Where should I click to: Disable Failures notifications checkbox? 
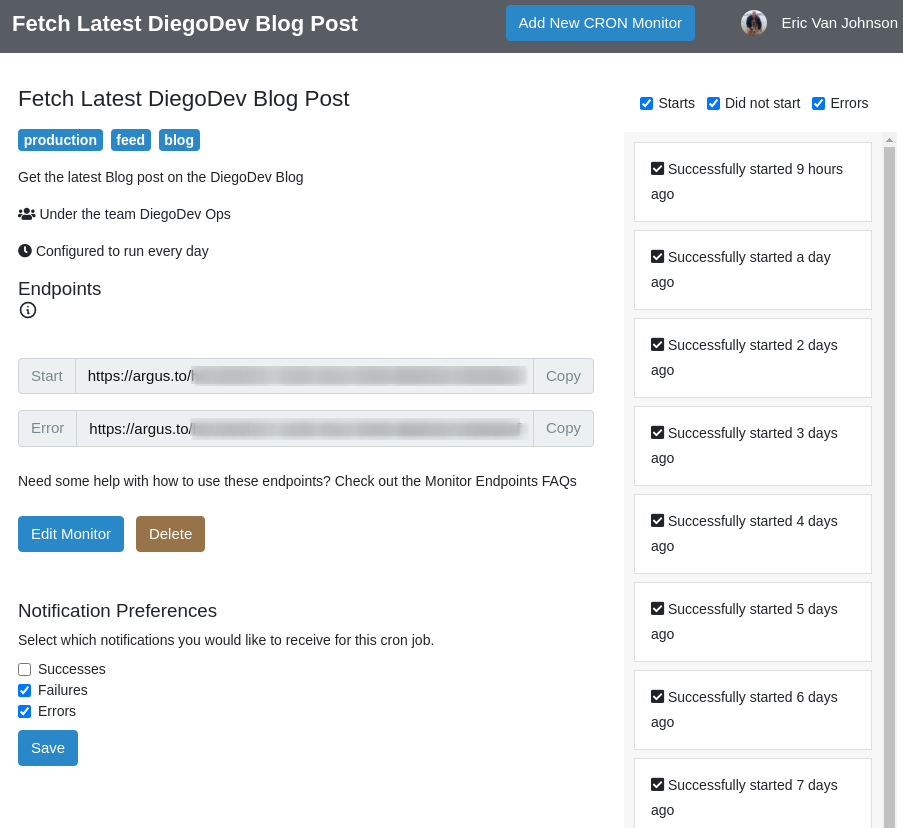[x=24, y=690]
